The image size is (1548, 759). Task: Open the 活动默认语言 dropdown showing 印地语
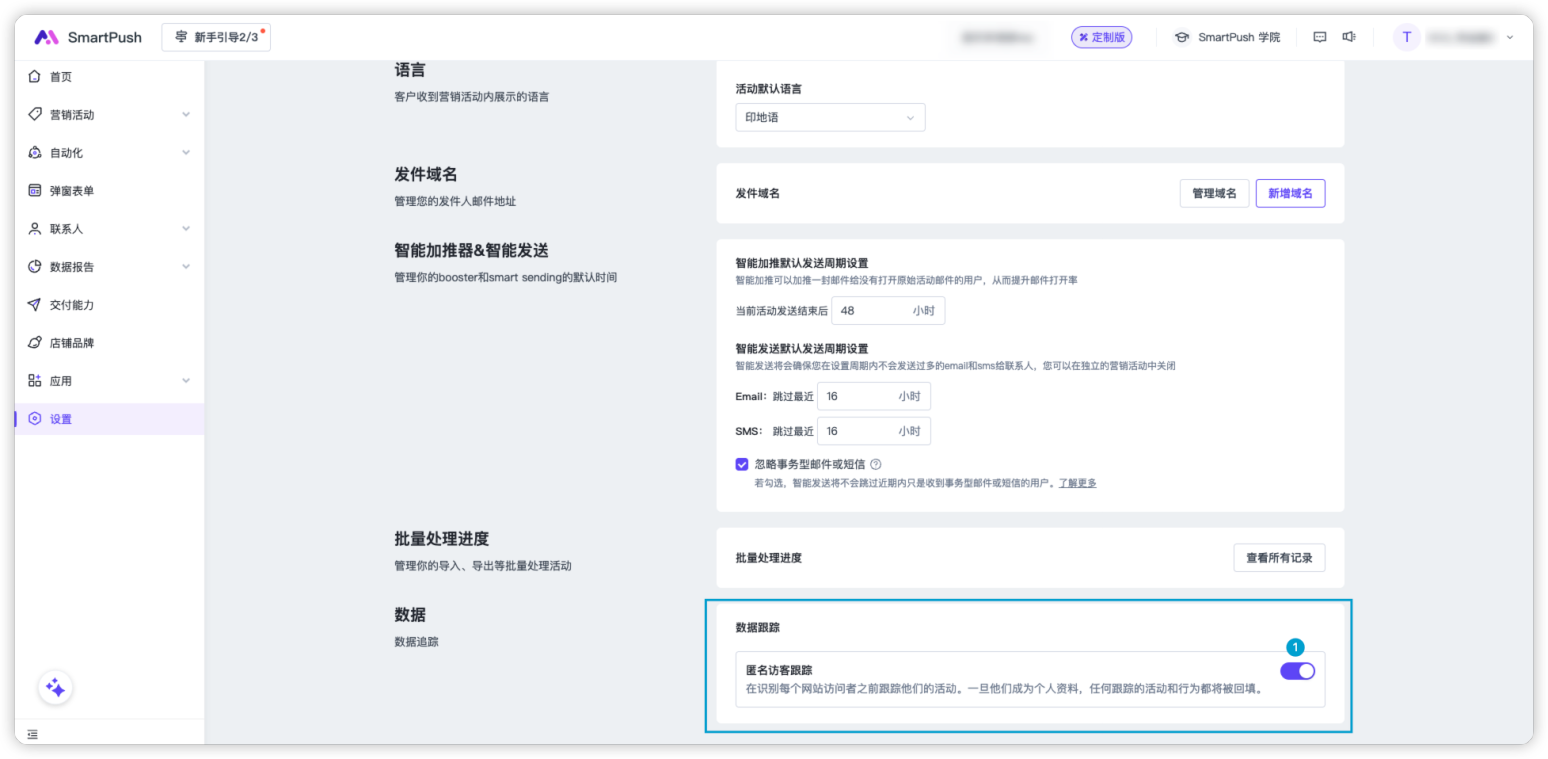(830, 118)
